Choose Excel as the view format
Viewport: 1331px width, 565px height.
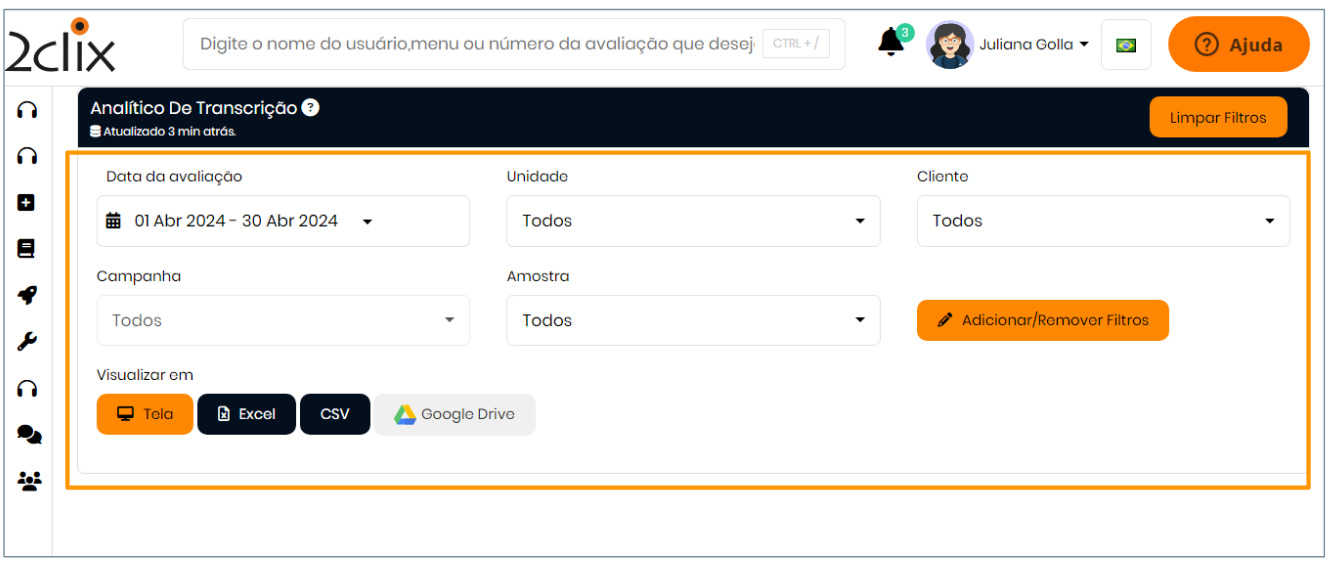point(247,414)
